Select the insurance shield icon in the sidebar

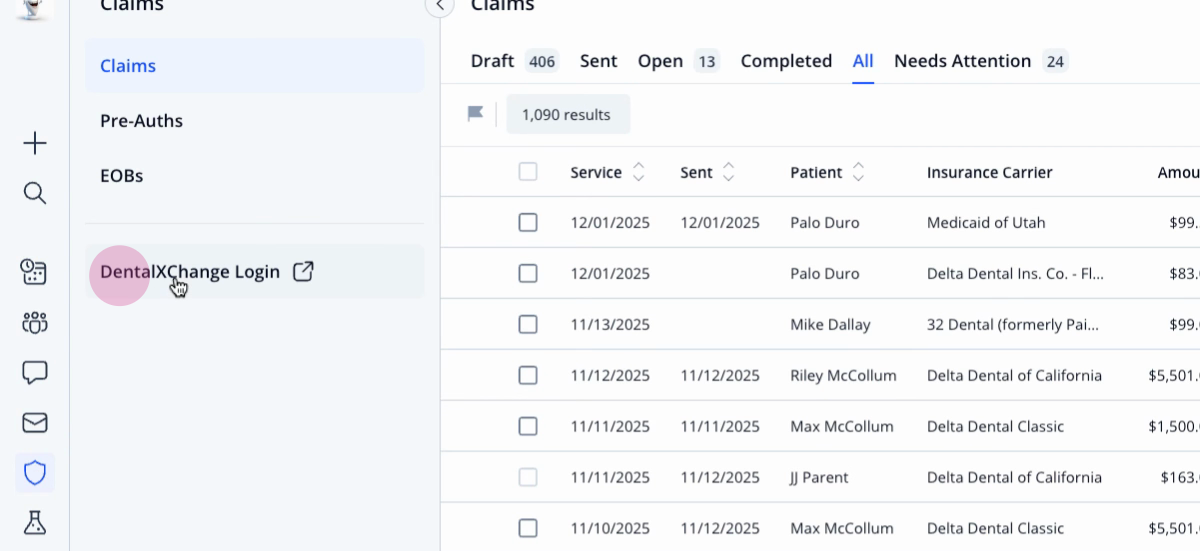pos(35,472)
